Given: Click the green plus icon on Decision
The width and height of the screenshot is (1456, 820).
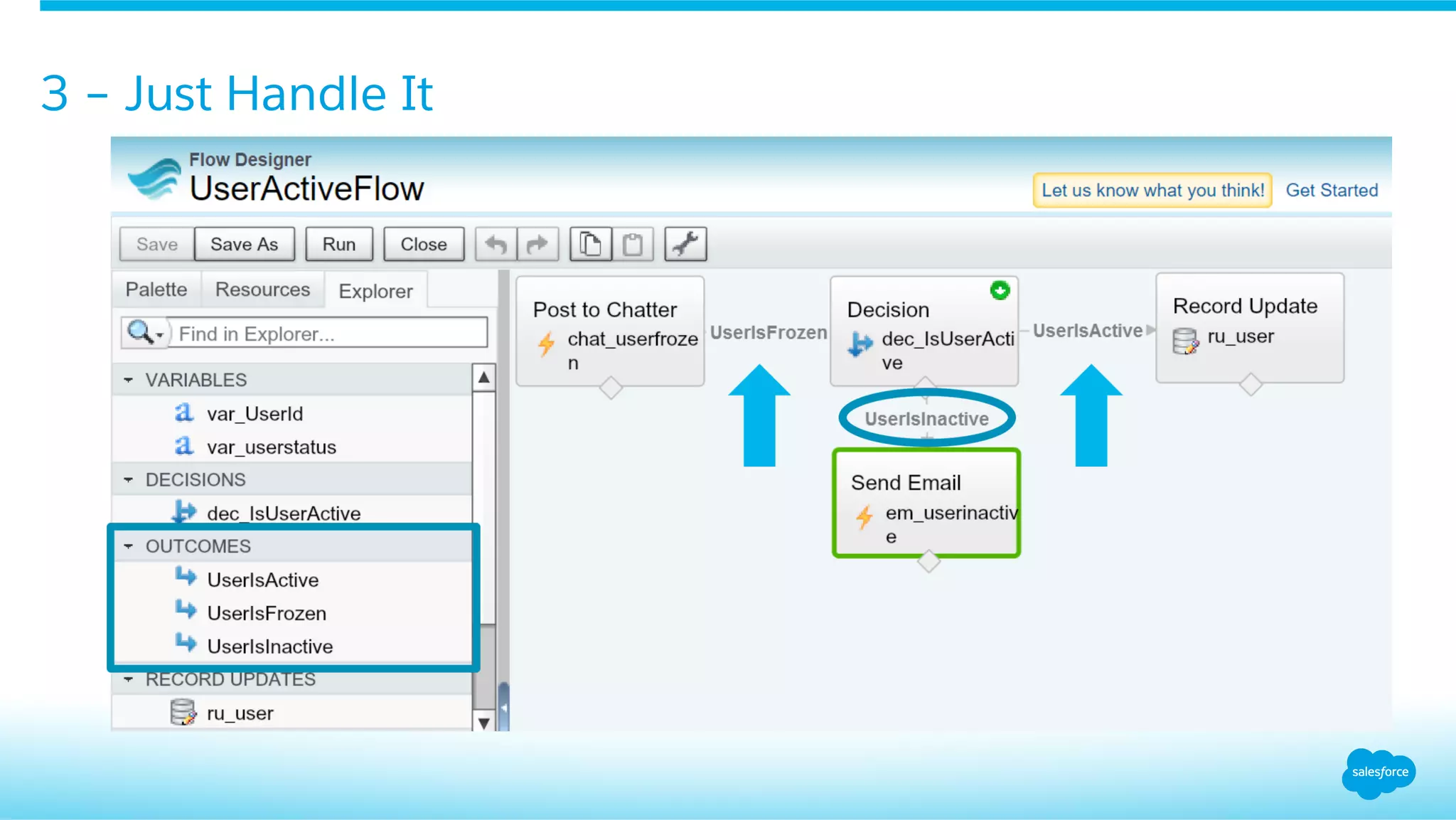Looking at the screenshot, I should 1000,290.
